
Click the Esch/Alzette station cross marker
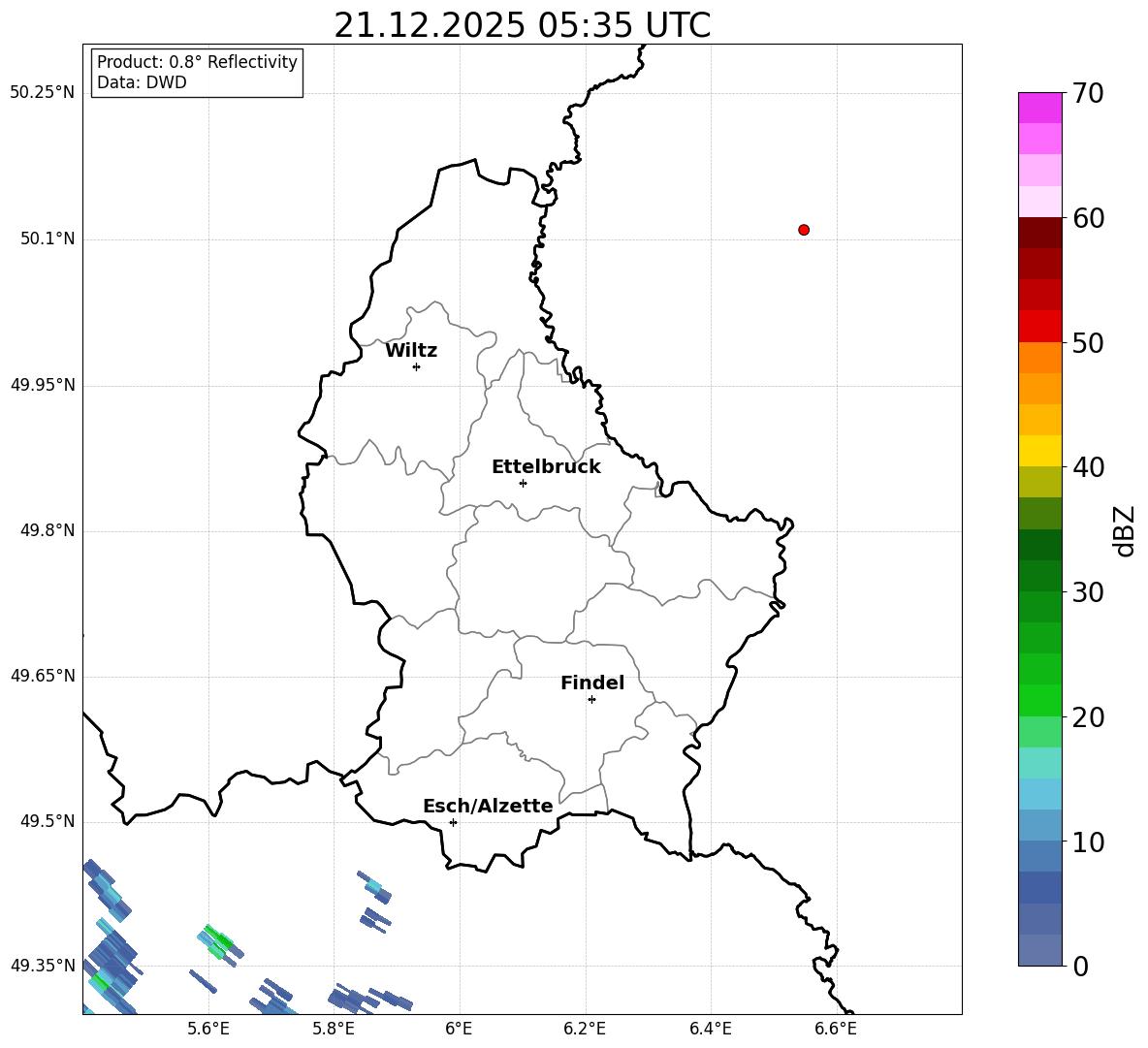pyautogui.click(x=453, y=822)
